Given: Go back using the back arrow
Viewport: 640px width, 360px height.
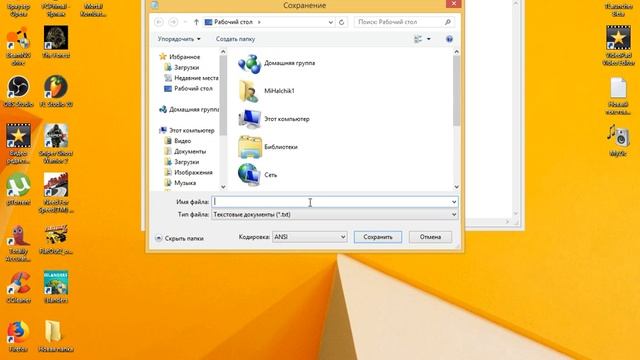Looking at the screenshot, I should (159, 22).
